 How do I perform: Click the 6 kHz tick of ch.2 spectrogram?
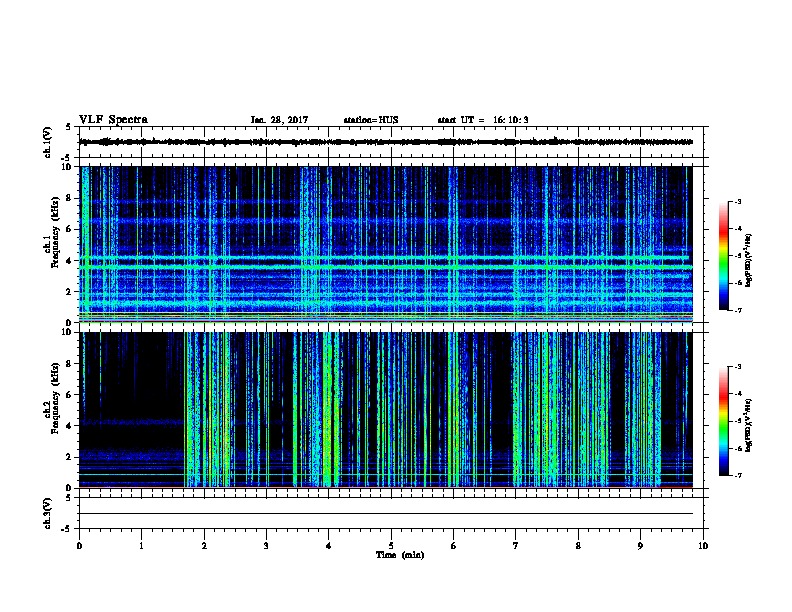pyautogui.click(x=69, y=394)
